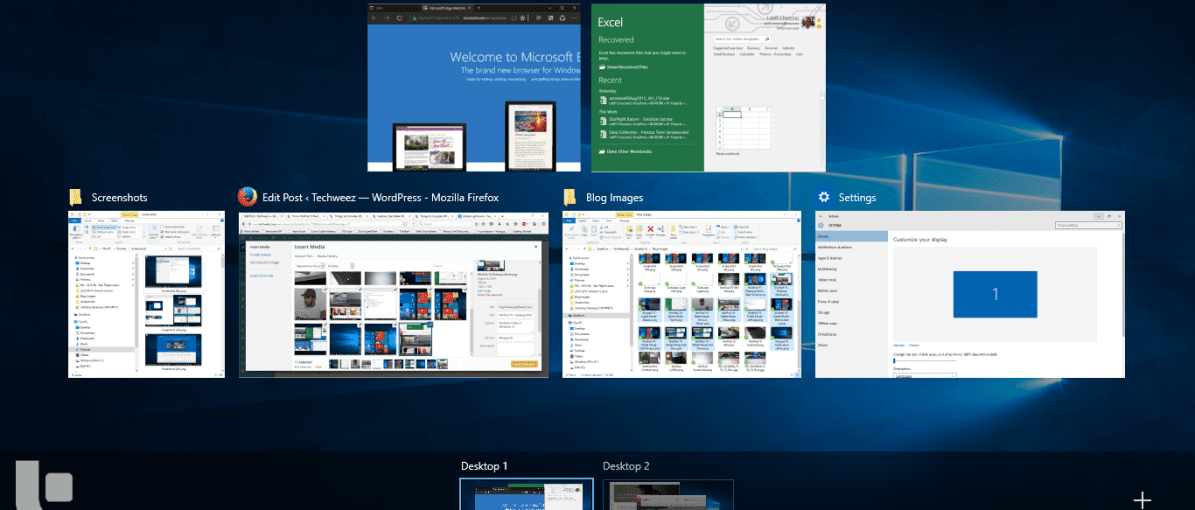Switch to the Desktop 1 thumbnail
This screenshot has height=510, width=1195.
click(x=526, y=494)
